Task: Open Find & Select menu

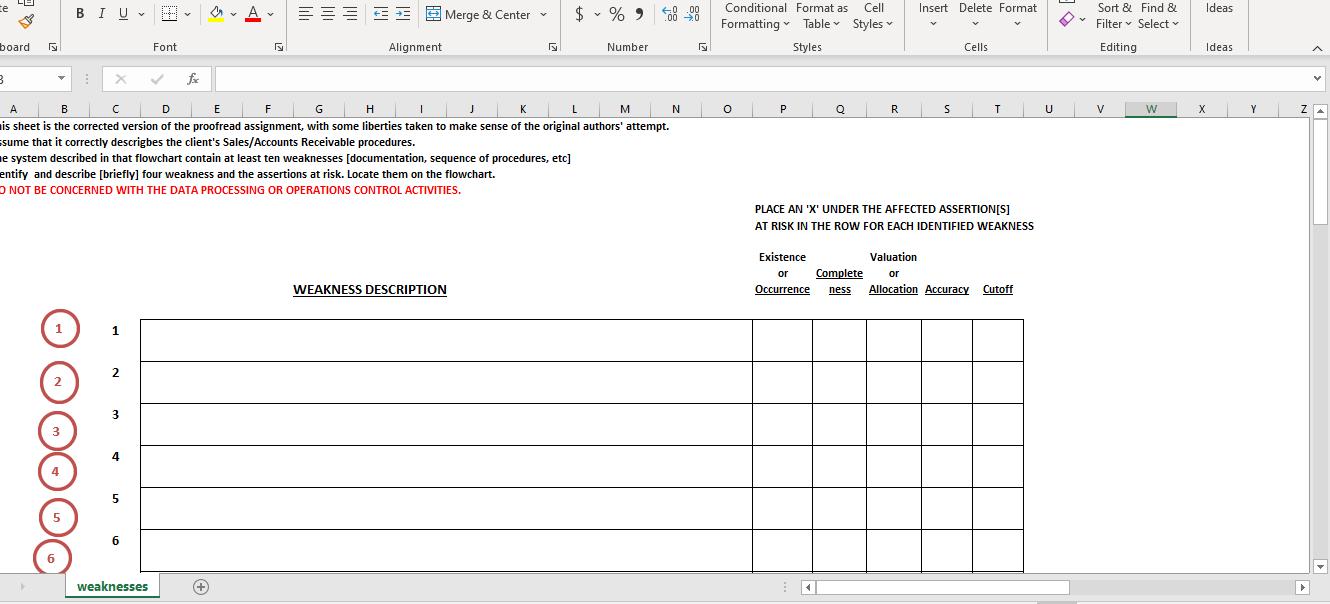Action: point(1158,16)
